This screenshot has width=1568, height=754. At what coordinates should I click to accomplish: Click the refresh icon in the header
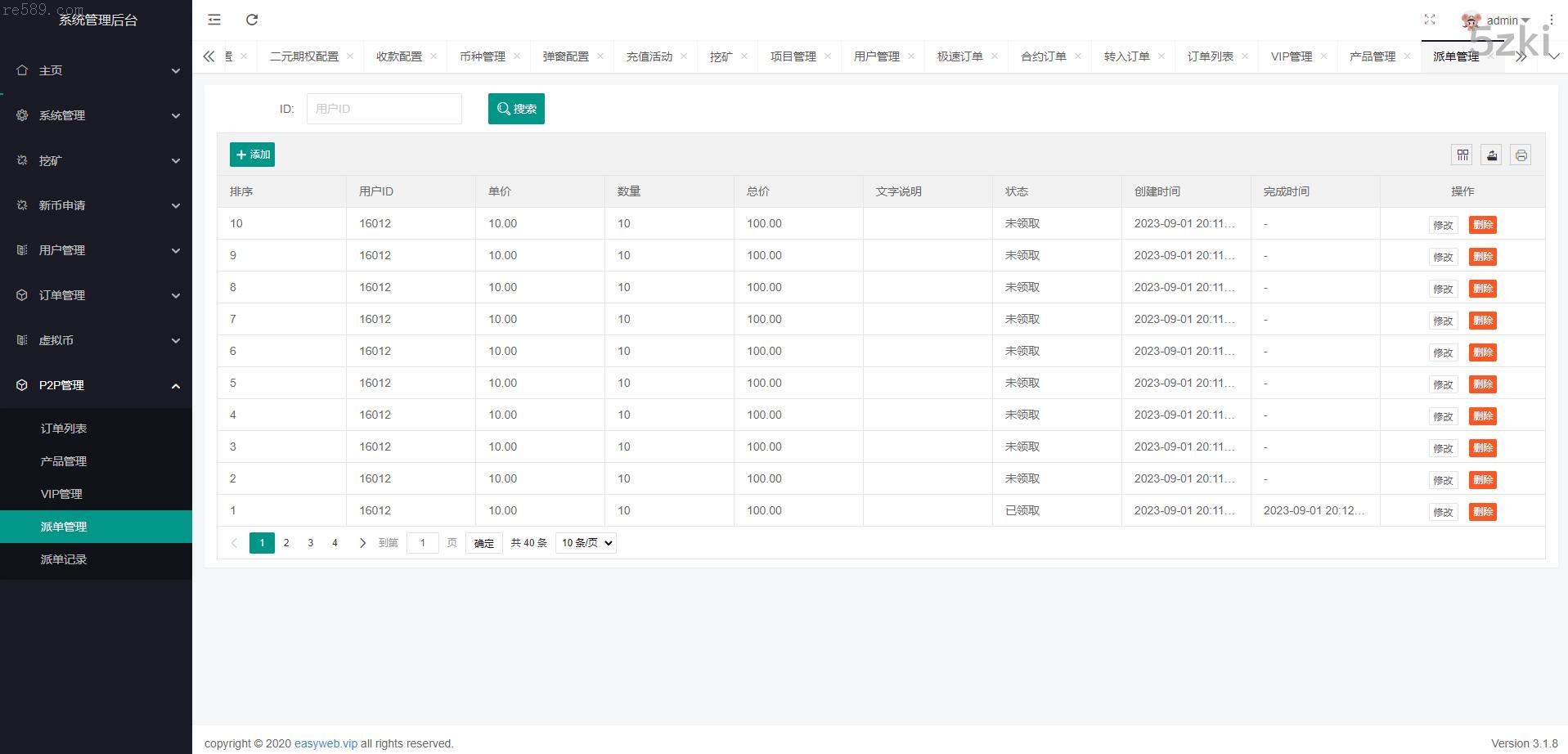coord(252,20)
